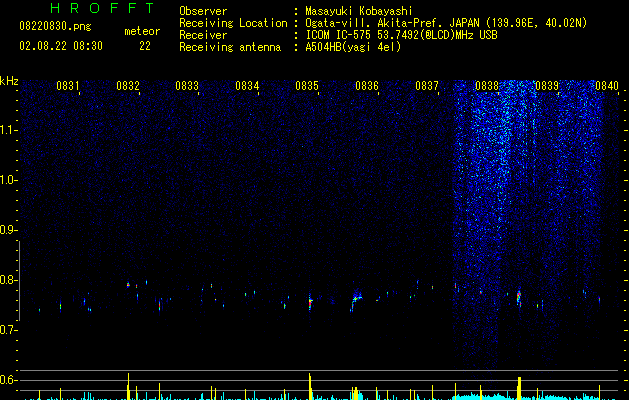Click the Receiving antenna label
629x400 pixels.
click(x=230, y=47)
